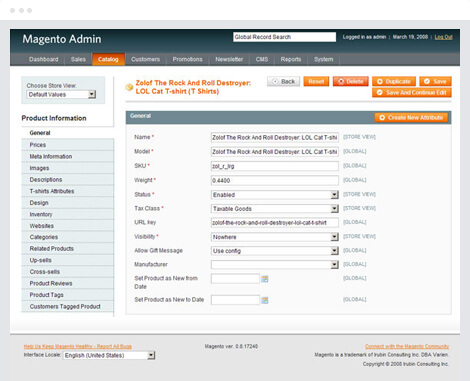Click into the Name text field
Image resolution: width=470 pixels, height=381 pixels.
(275, 137)
